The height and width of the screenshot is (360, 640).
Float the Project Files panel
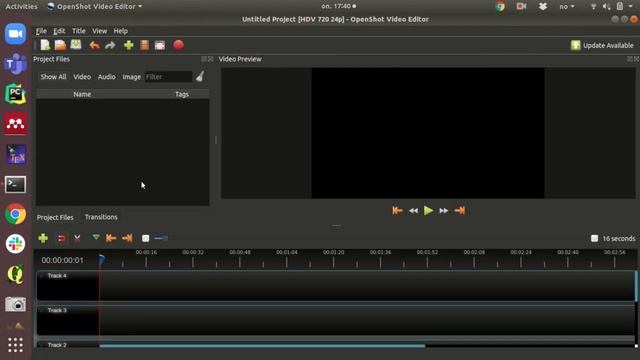(204, 59)
